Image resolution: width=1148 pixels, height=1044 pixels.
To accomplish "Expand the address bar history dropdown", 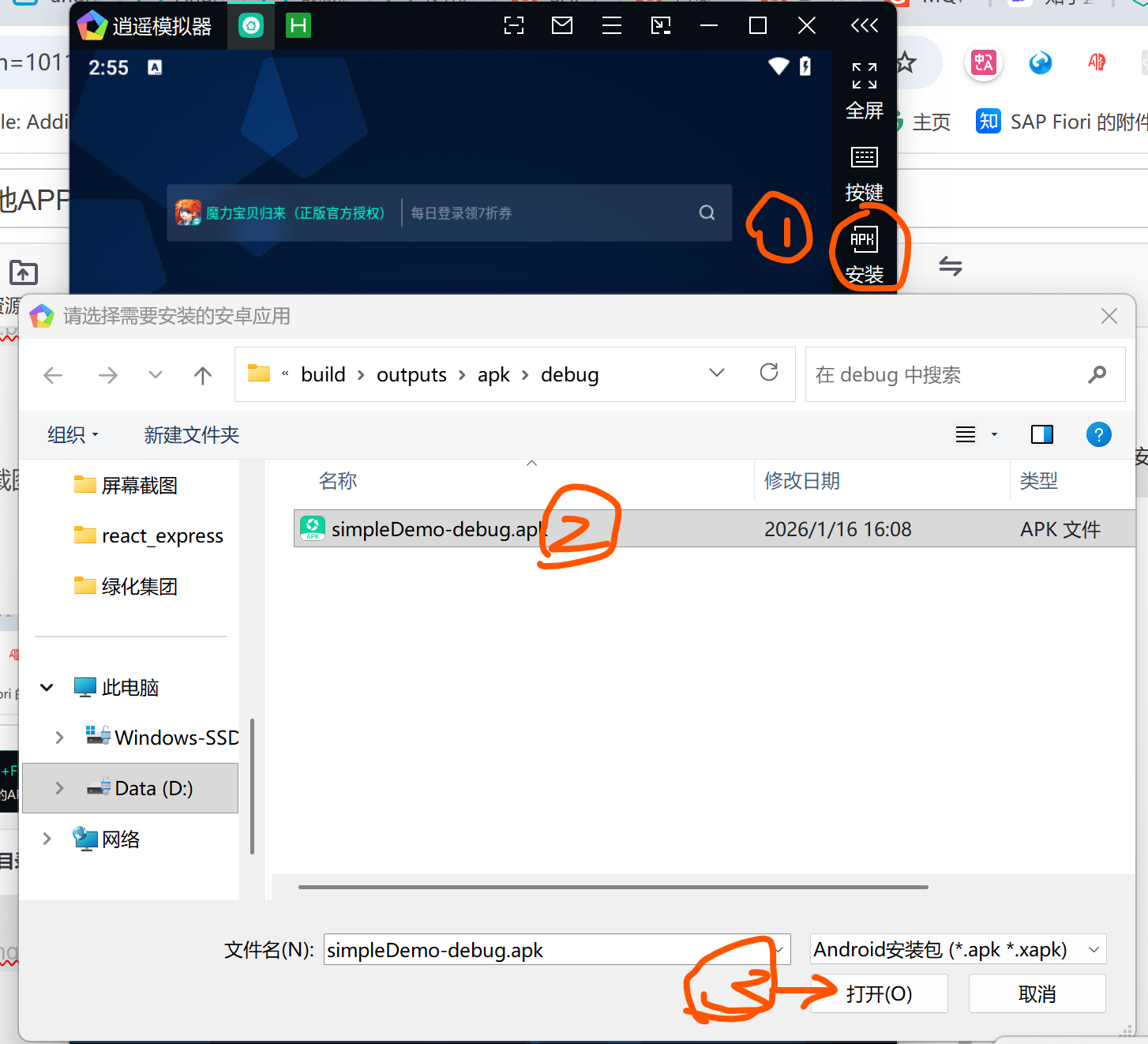I will click(x=717, y=373).
